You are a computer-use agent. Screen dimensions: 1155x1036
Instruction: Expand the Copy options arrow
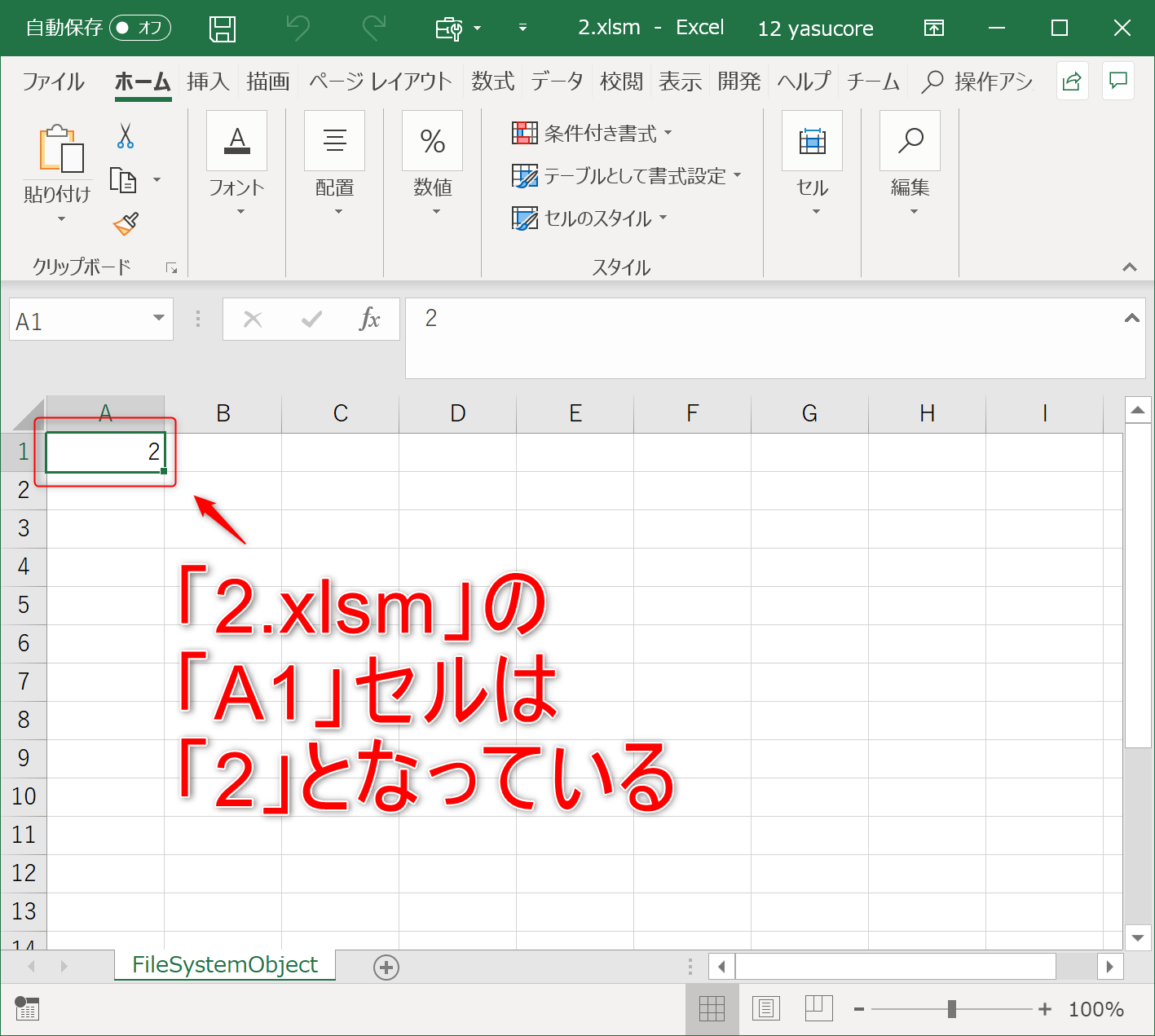[157, 180]
